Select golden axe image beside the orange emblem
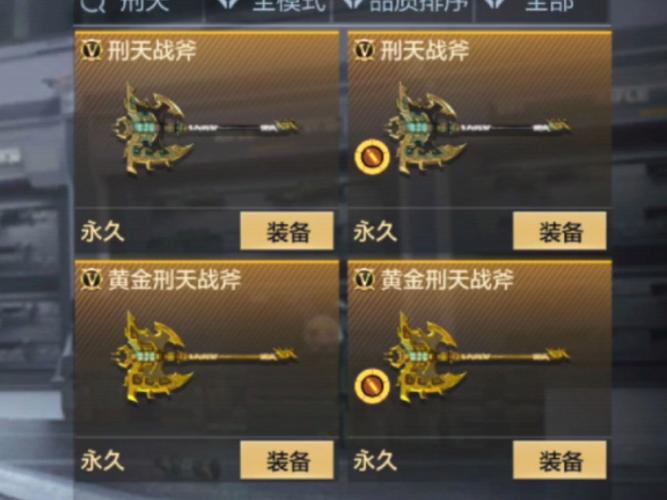The image size is (667, 500). tap(477, 357)
